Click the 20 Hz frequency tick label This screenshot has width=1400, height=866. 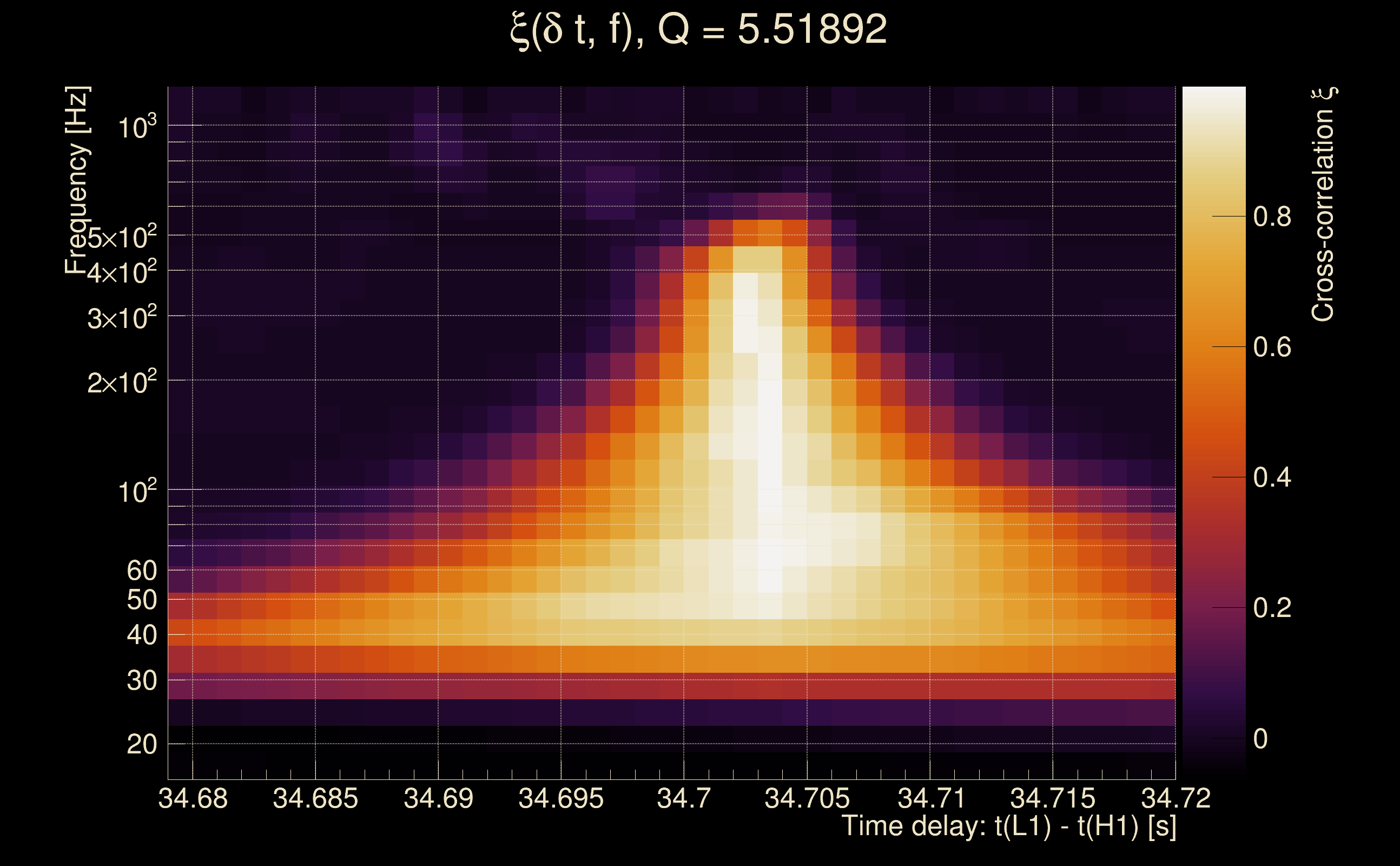(x=141, y=745)
